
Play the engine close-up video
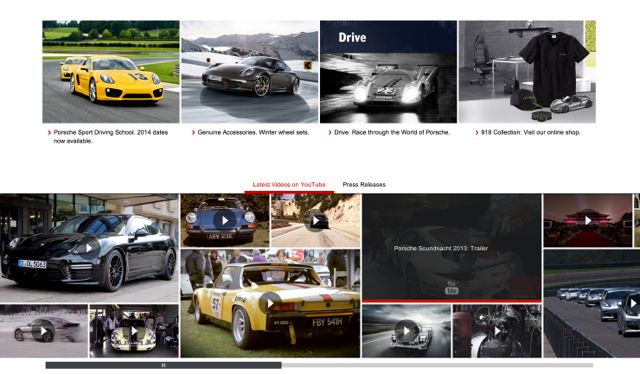[497, 331]
